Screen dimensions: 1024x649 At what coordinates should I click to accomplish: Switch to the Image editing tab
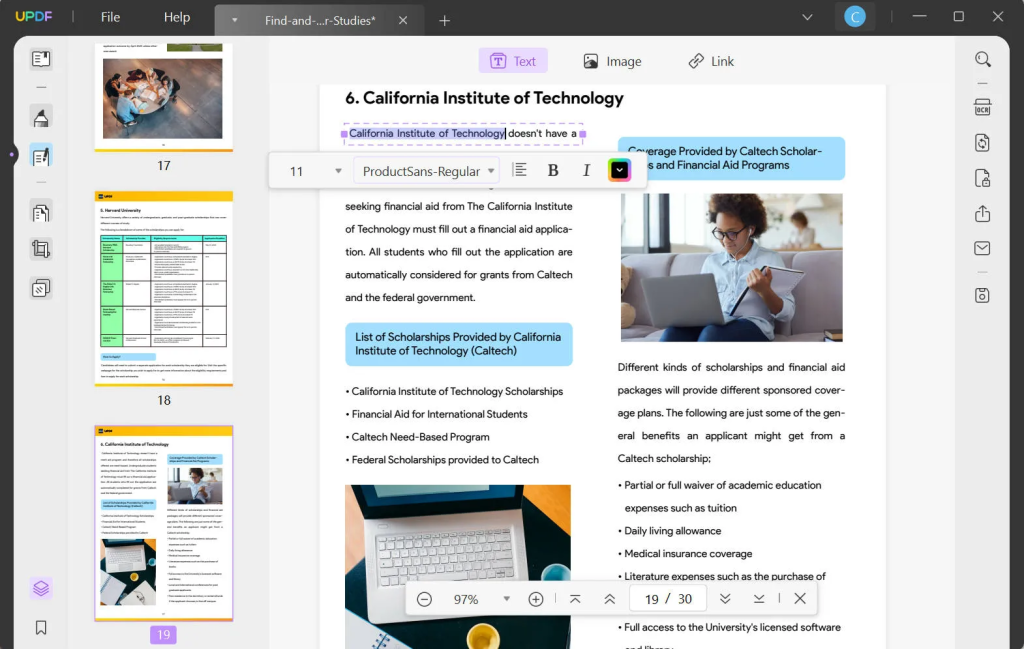(613, 61)
